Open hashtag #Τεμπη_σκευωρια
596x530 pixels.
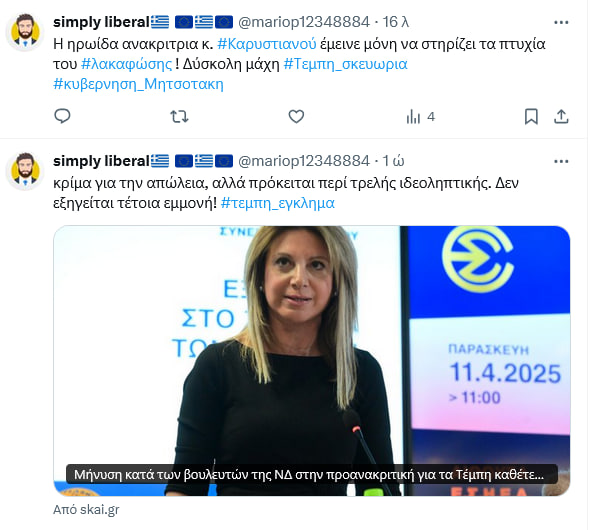tap(346, 64)
